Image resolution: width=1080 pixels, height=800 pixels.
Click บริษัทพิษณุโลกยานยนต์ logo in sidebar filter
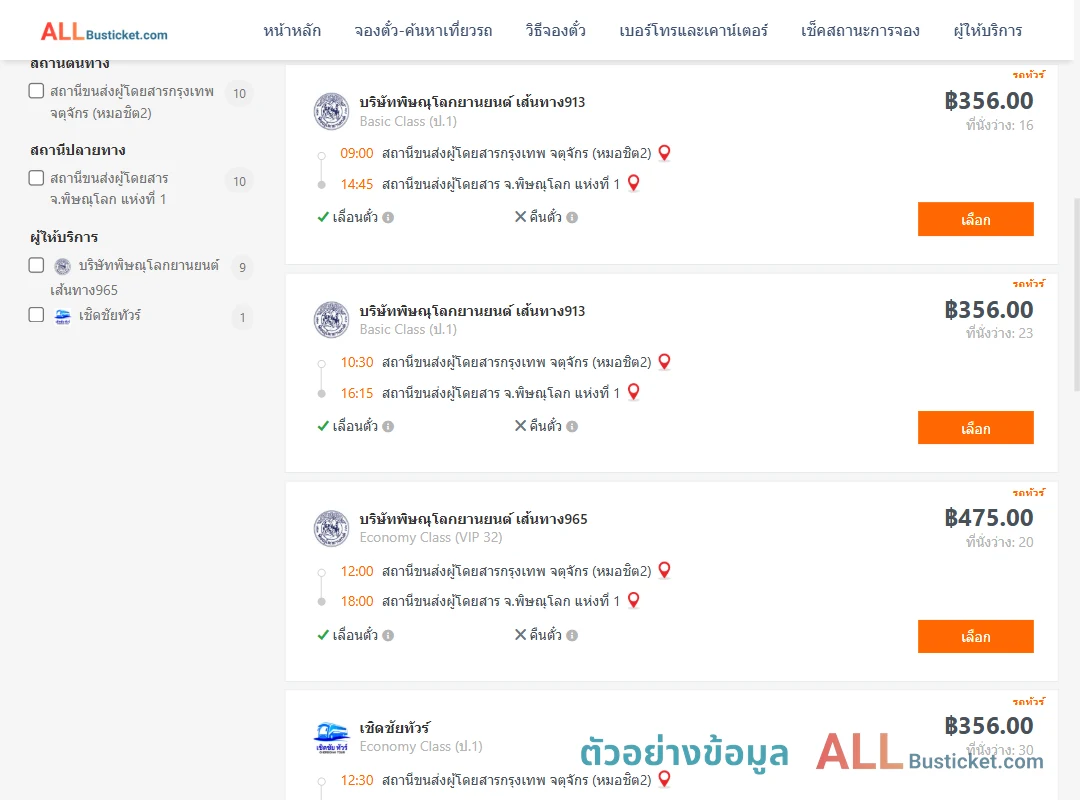pyautogui.click(x=63, y=266)
